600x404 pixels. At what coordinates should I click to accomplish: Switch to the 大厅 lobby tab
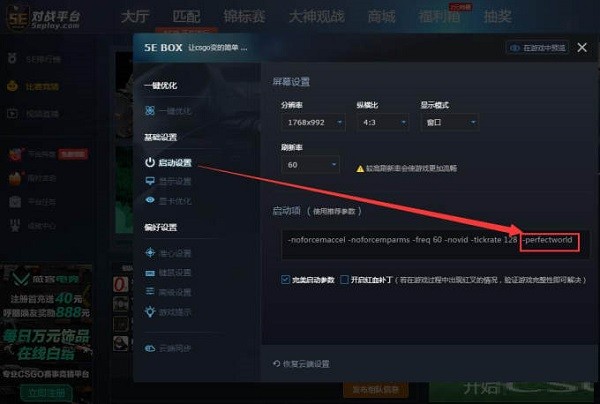(x=135, y=16)
